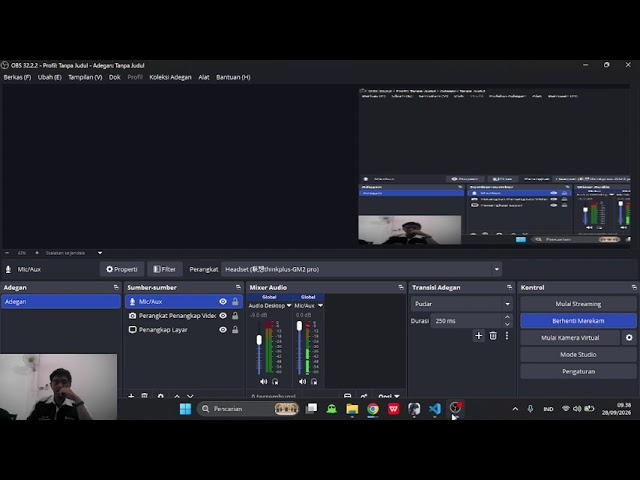Open Audio Desktop channel options dropdown
640x480 pixels.
coord(289,306)
